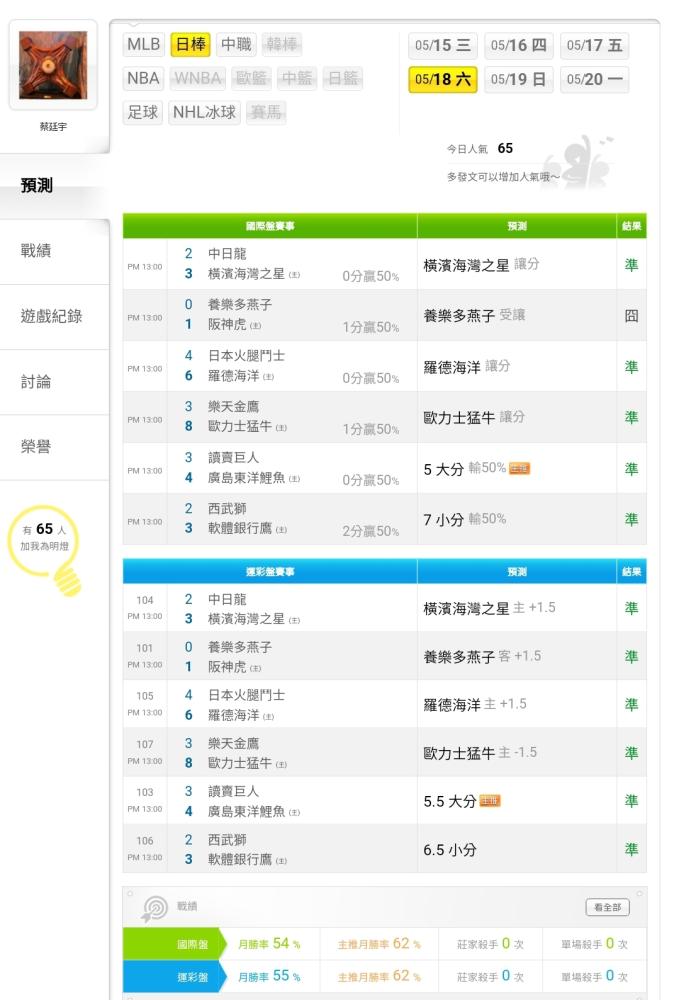The width and height of the screenshot is (679, 1000).
Task: Open the NHL冰球 tab
Action: tap(205, 112)
